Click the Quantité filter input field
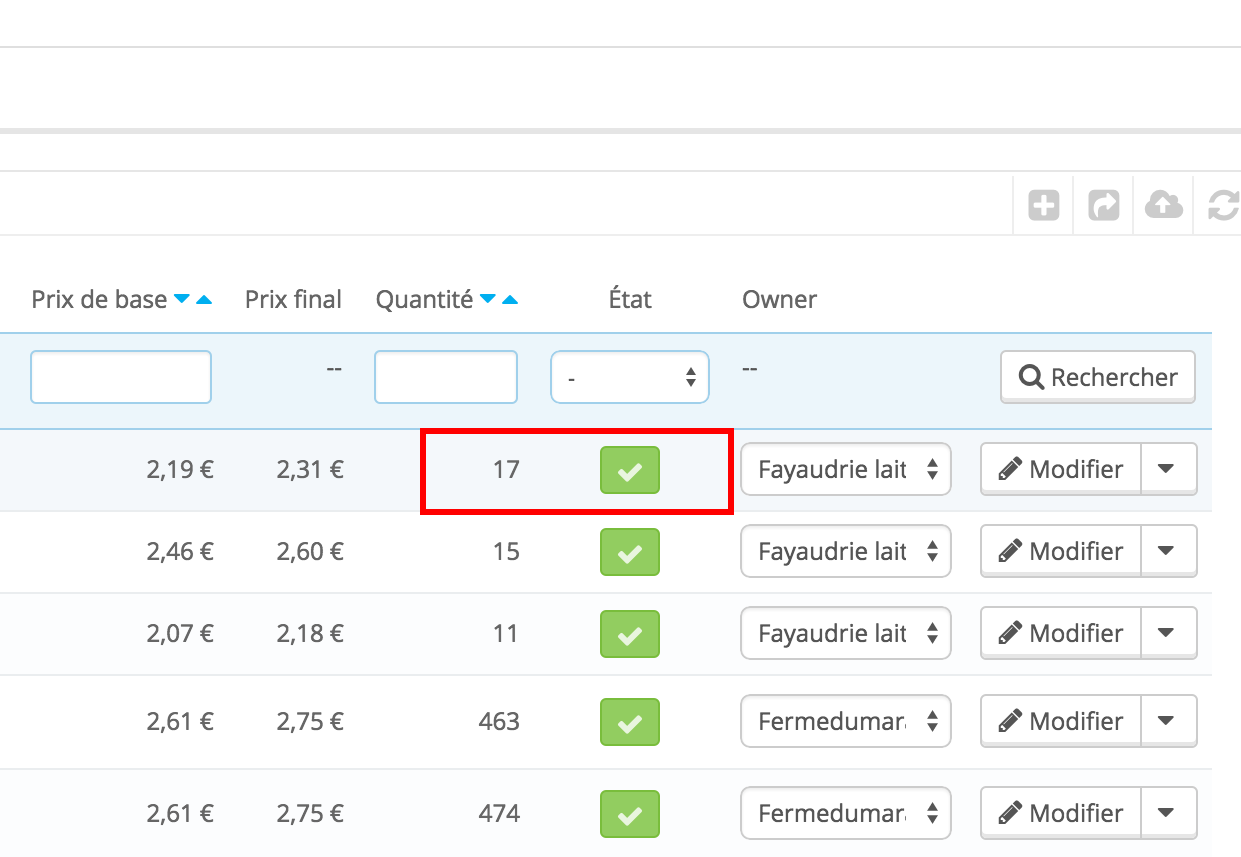Image resolution: width=1241 pixels, height=857 pixels. point(446,377)
